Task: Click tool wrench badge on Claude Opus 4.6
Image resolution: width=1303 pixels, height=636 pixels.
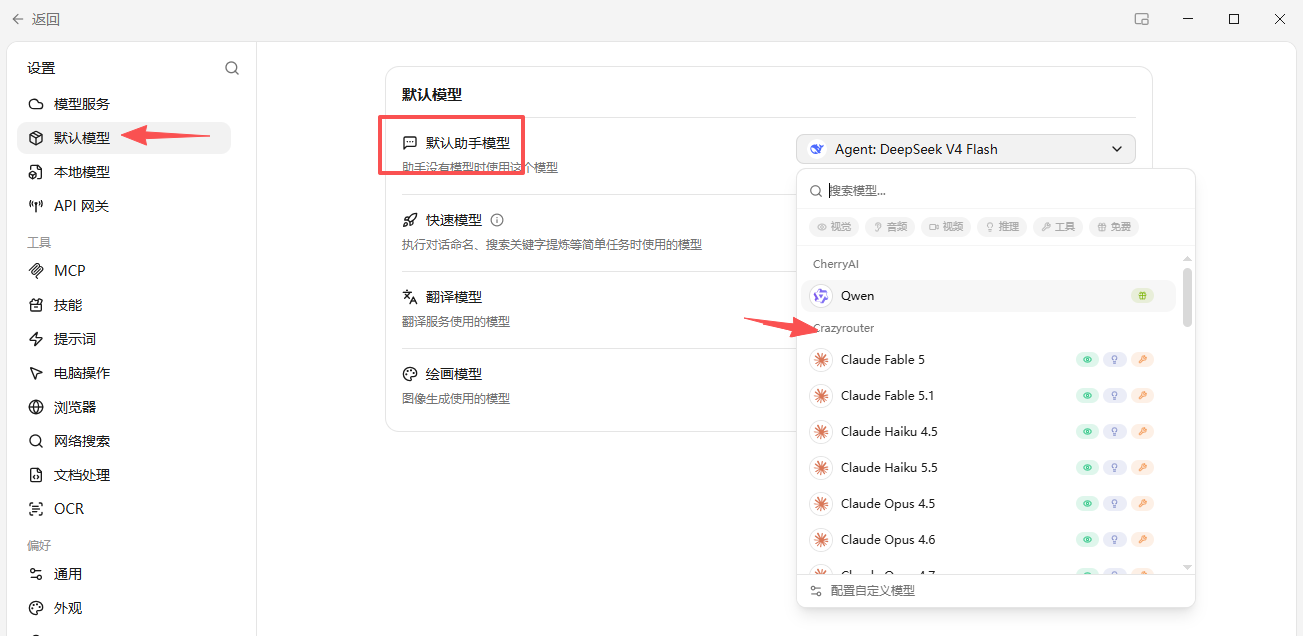Action: coord(1142,540)
